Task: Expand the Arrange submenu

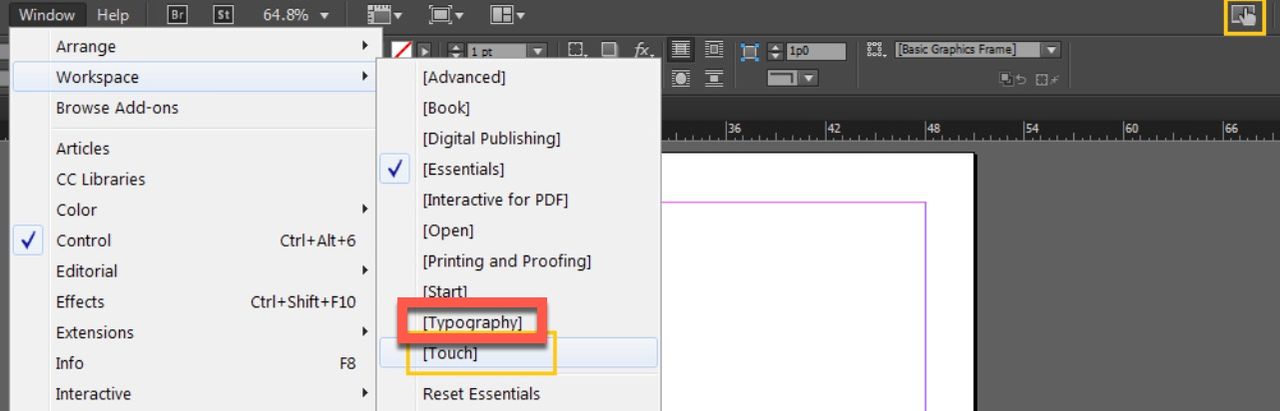Action: point(194,46)
